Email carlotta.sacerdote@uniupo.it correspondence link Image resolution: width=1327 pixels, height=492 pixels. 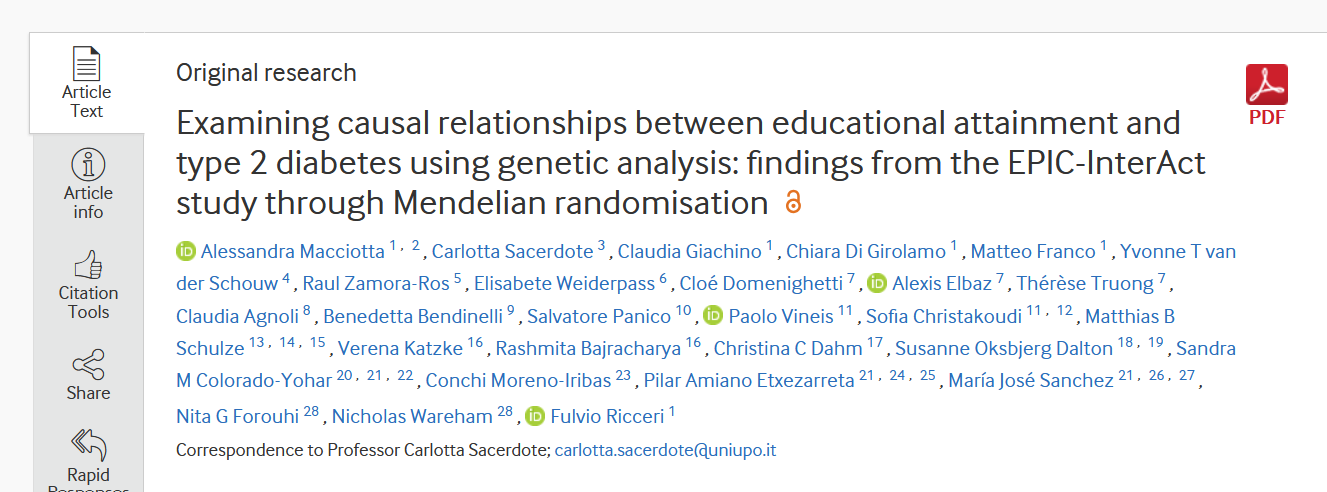(665, 450)
